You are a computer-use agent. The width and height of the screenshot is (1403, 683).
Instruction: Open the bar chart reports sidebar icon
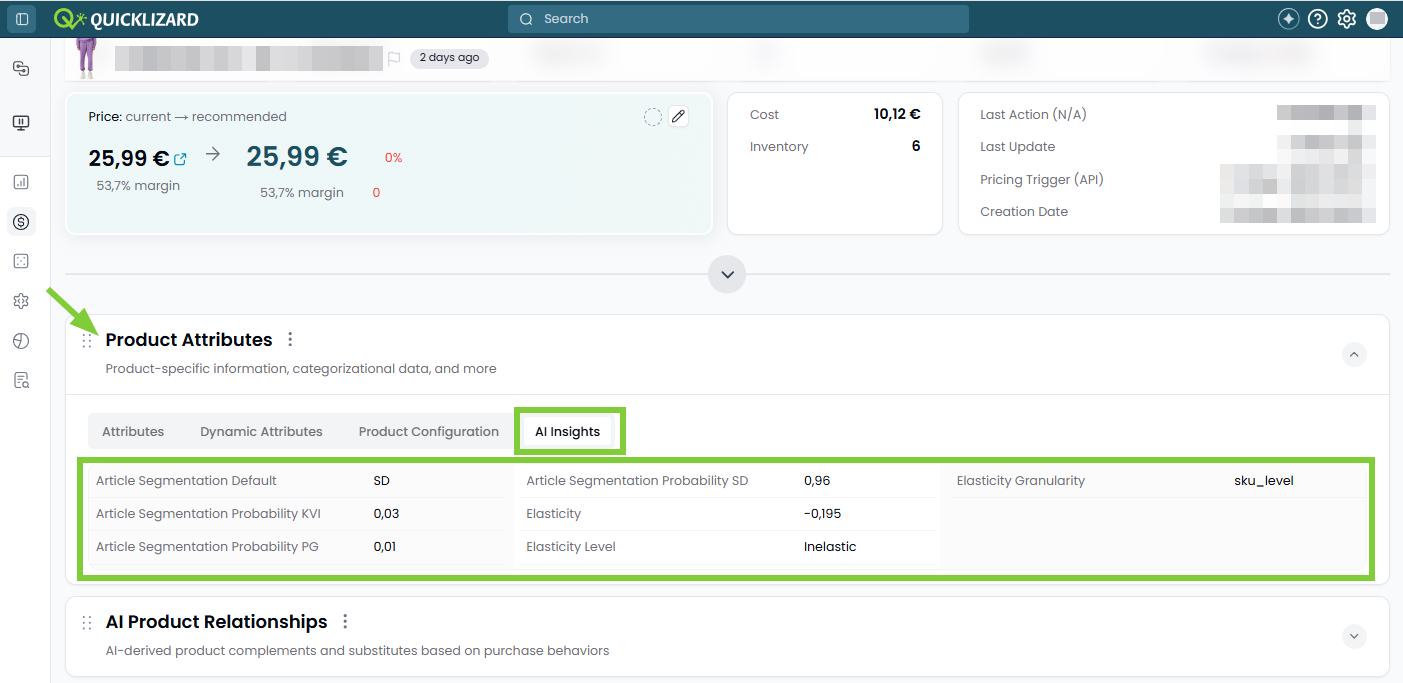point(21,182)
